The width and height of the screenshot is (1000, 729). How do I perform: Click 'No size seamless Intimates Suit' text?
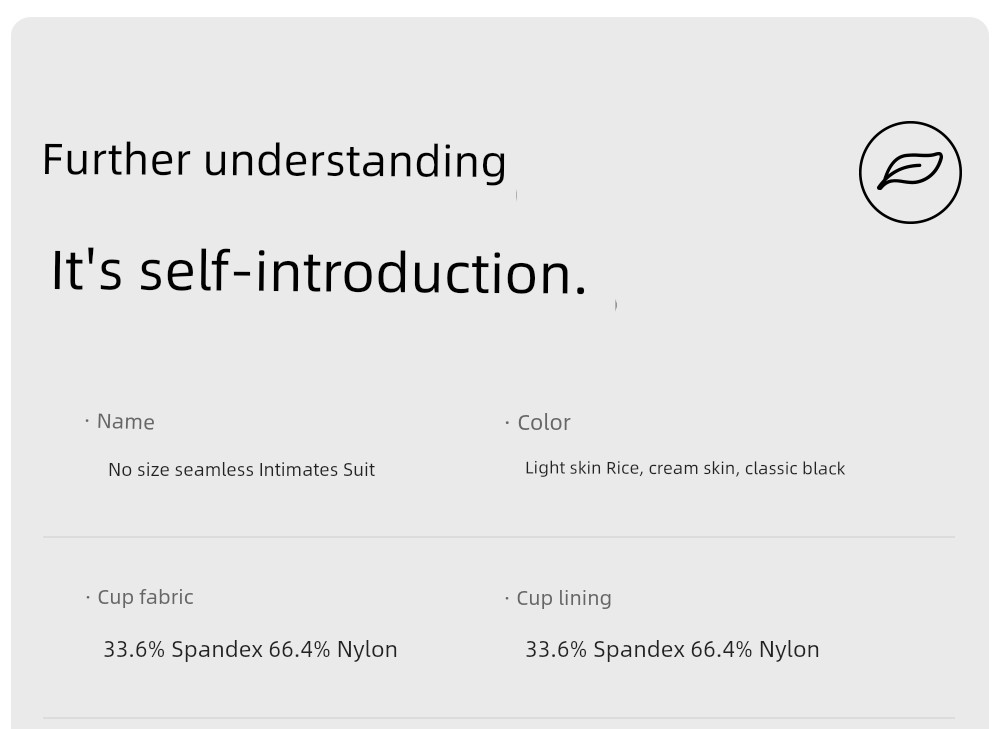click(x=242, y=469)
